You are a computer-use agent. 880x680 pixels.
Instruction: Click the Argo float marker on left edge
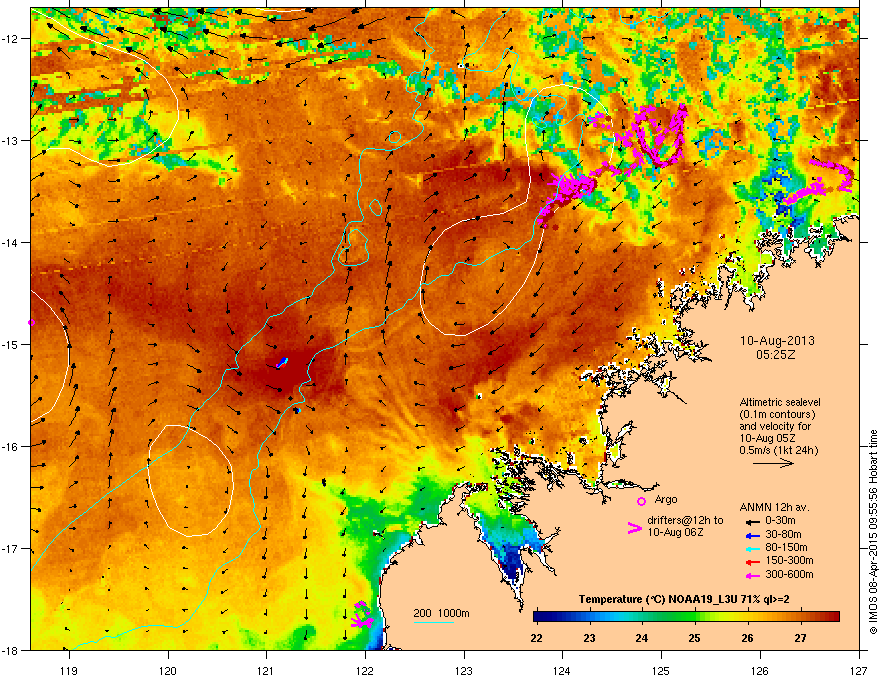(31, 323)
